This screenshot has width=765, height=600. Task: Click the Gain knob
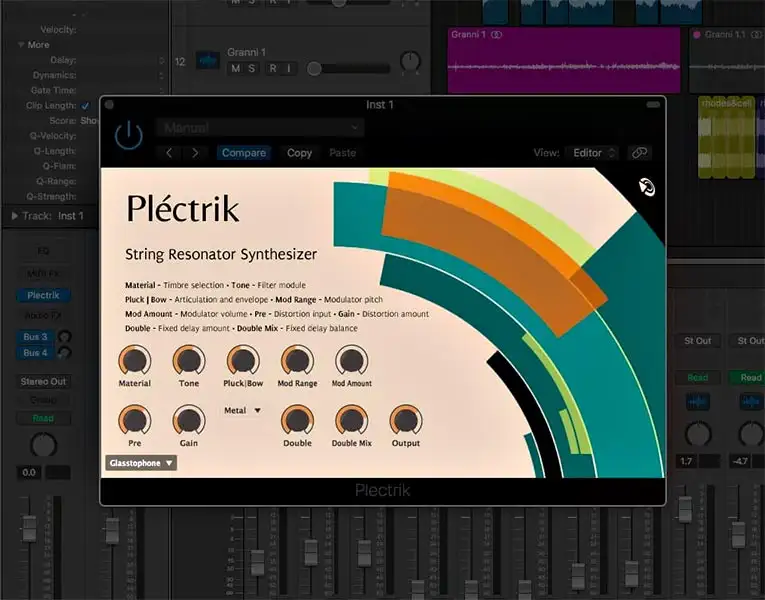coord(189,420)
